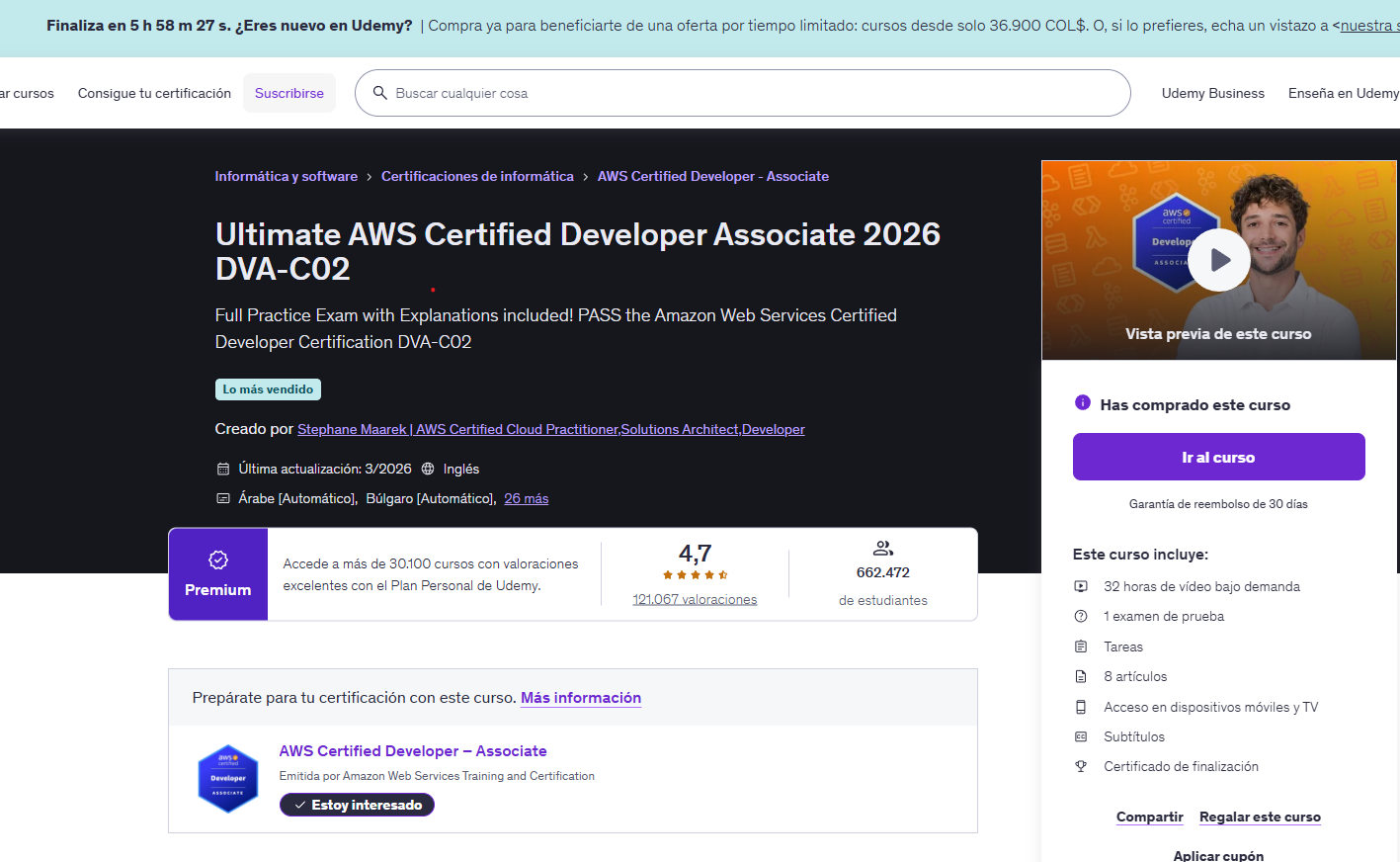Open Consigue tu certificación menu
Screen dimensions: 1400x862
(x=154, y=93)
